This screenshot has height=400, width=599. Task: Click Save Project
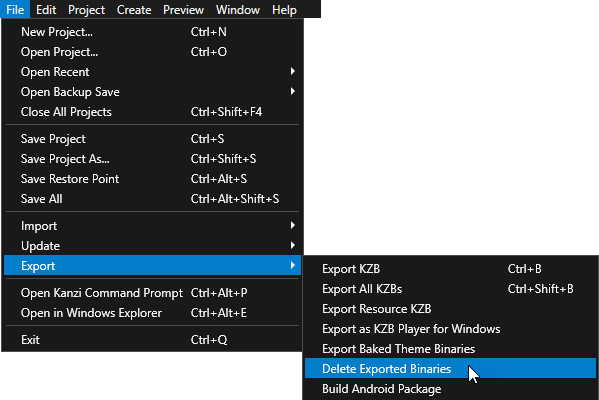pos(152,139)
